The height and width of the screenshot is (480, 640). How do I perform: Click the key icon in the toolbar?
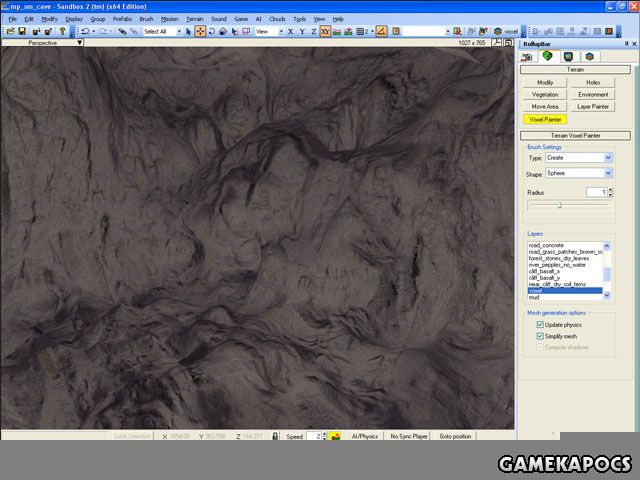(62, 31)
